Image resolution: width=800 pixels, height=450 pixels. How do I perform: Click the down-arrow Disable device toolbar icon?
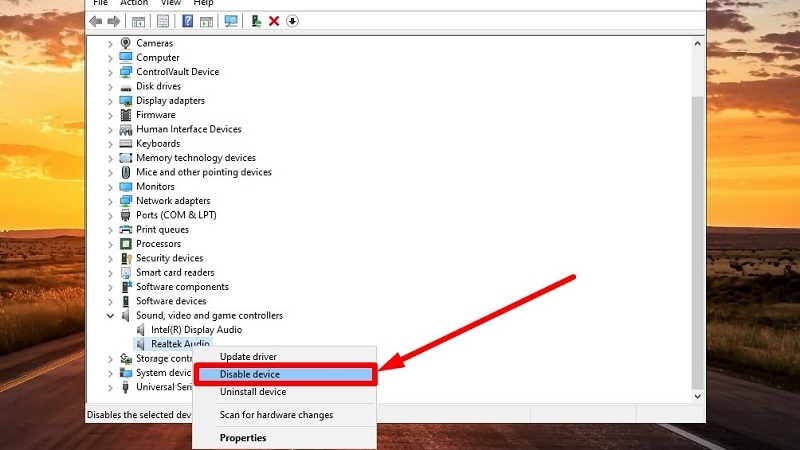[292, 21]
